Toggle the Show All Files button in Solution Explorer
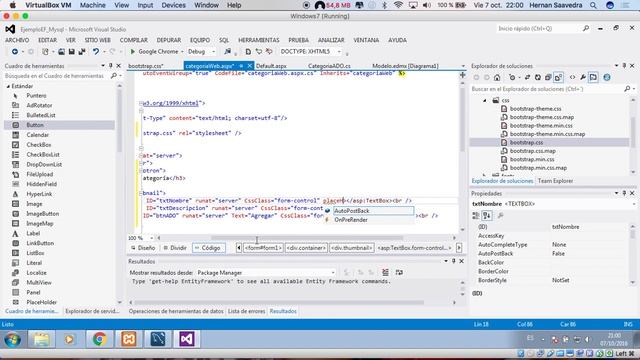The image size is (640, 360). [558, 78]
